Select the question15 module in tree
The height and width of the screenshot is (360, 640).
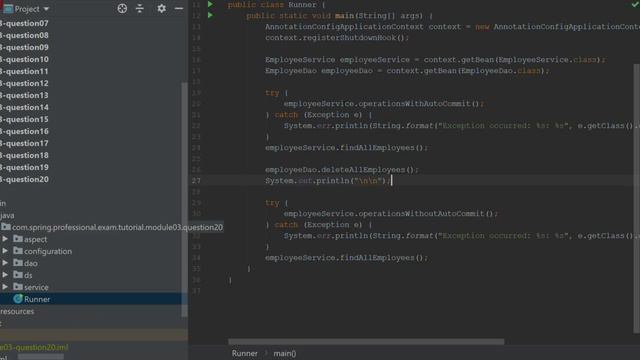(x=24, y=119)
